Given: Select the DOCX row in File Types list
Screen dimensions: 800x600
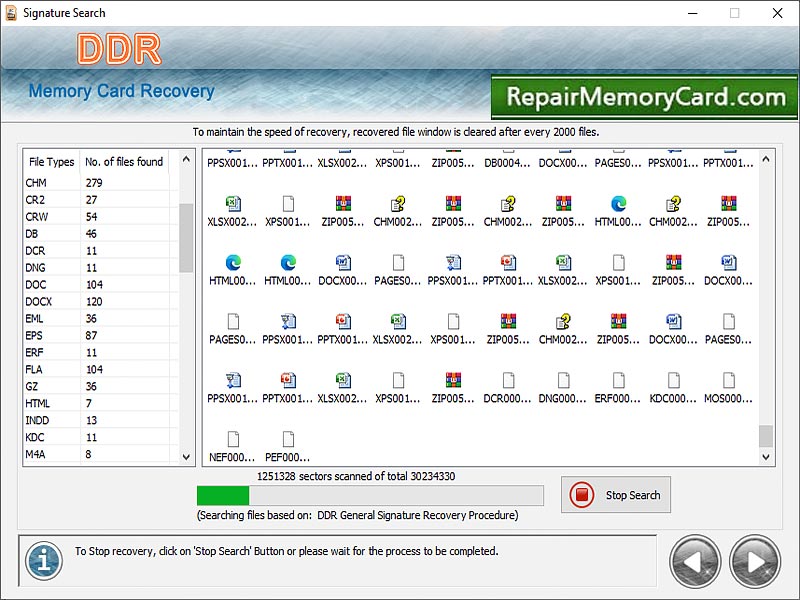Looking at the screenshot, I should click(x=50, y=301).
